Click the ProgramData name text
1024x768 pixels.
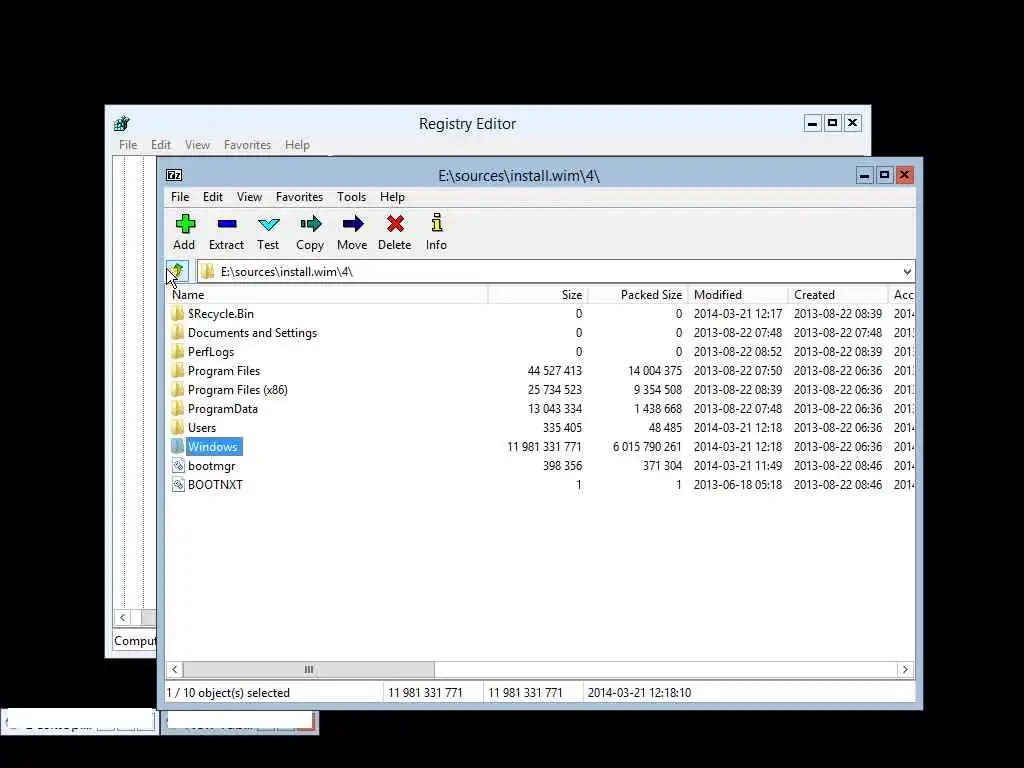[x=223, y=409]
